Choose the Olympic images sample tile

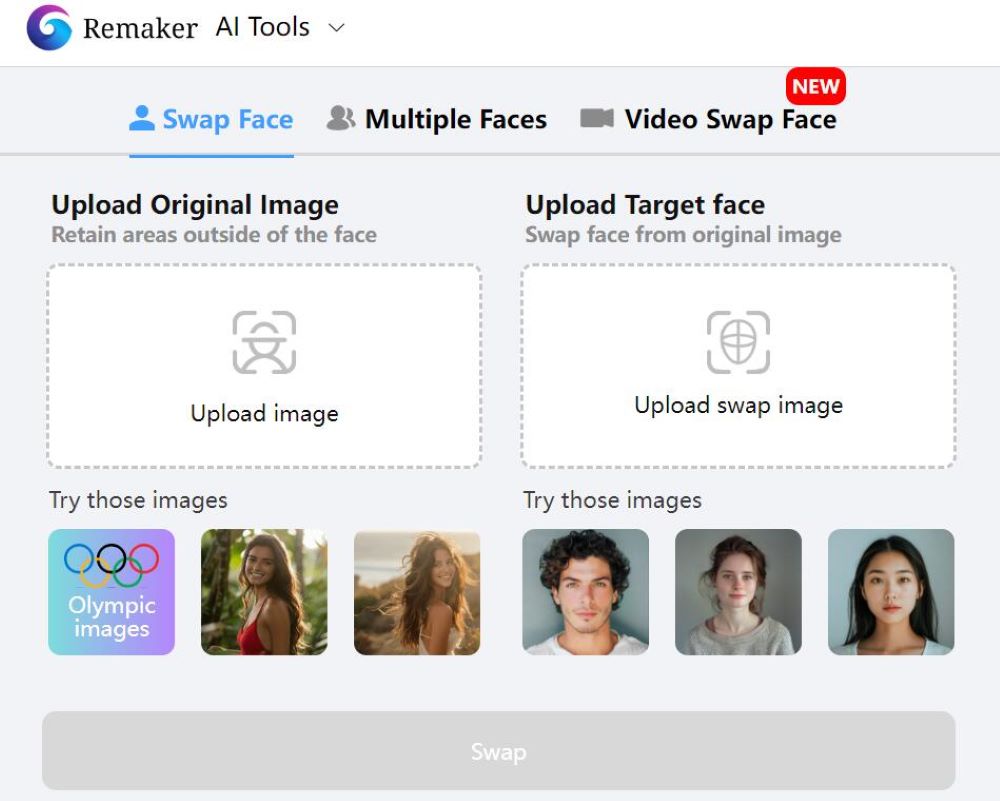tap(112, 592)
